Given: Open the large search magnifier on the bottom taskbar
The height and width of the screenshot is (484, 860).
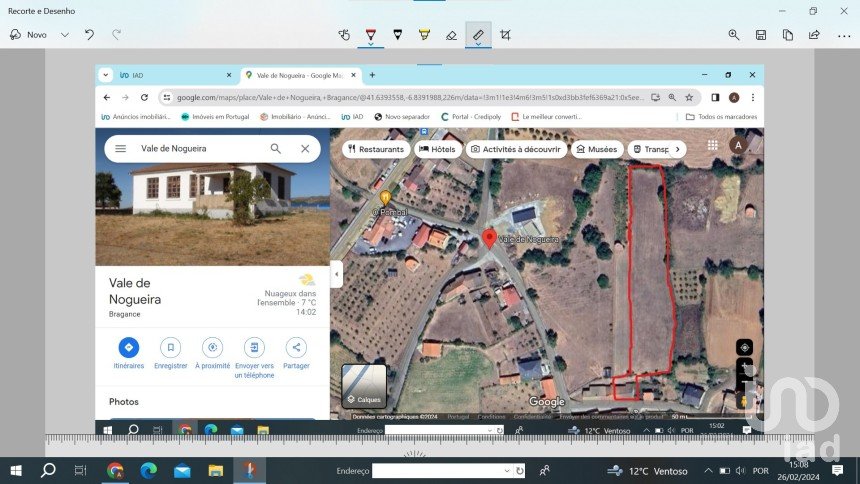Looking at the screenshot, I should click(x=48, y=470).
